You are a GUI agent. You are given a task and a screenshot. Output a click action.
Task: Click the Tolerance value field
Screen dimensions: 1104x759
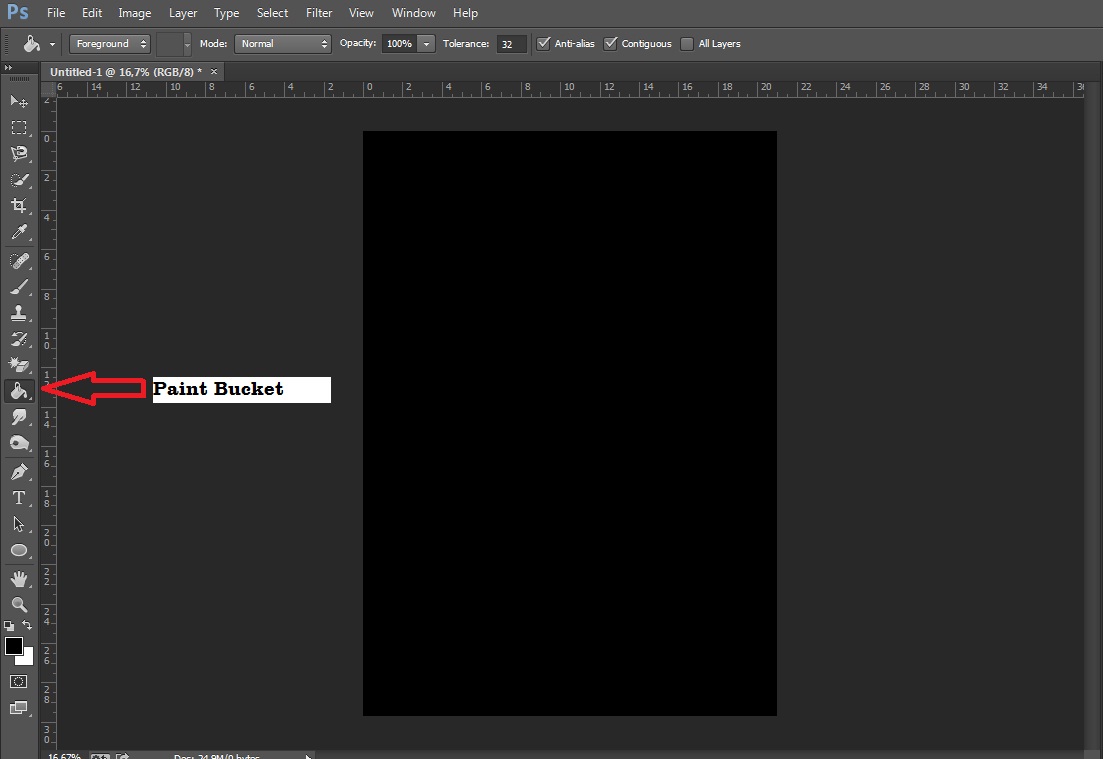click(x=511, y=44)
